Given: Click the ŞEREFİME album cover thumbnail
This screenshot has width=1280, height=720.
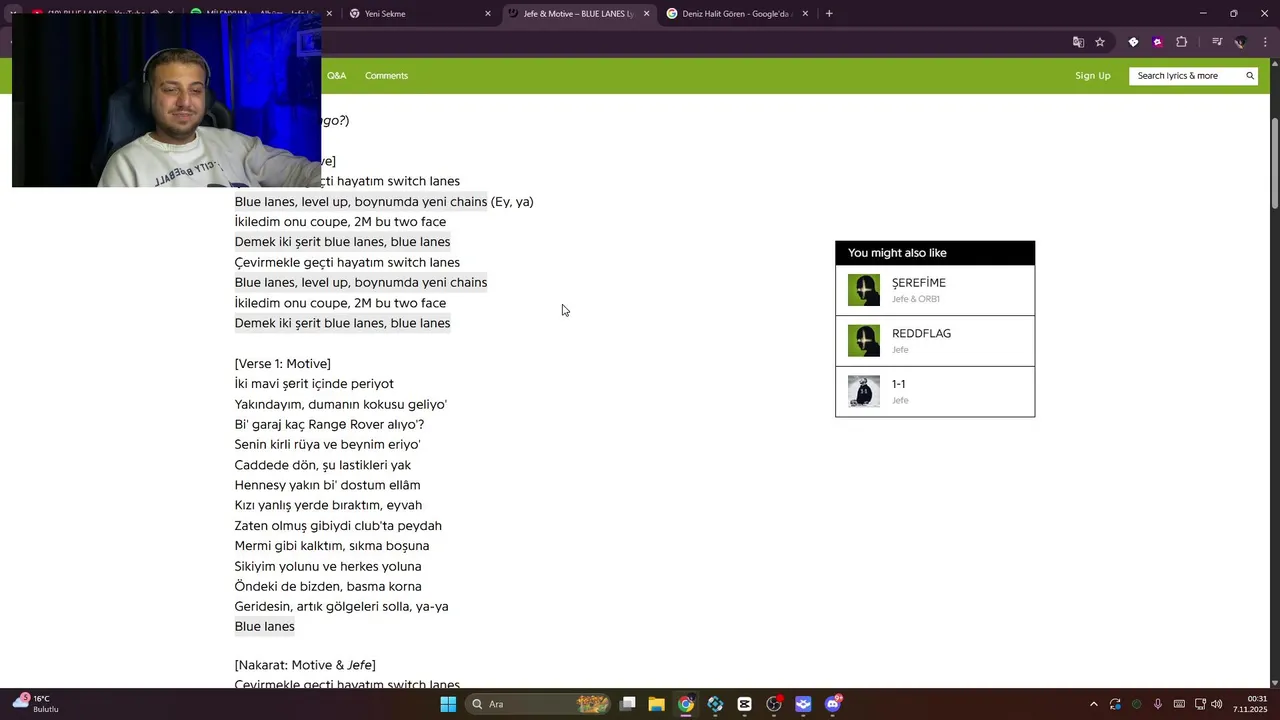Looking at the screenshot, I should coord(864,290).
